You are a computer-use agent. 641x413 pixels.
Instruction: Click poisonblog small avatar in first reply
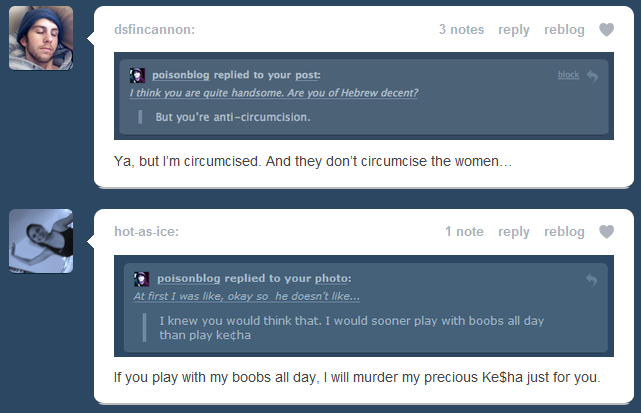(138, 75)
